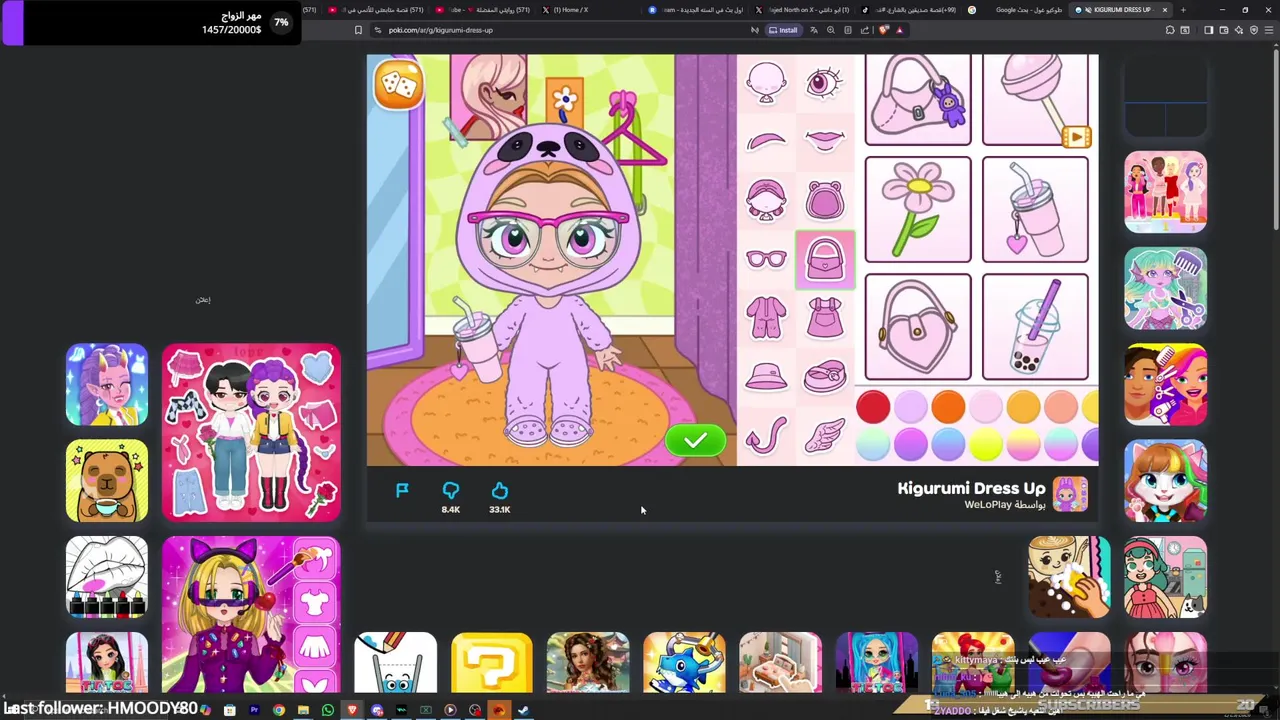Choose the overall dress category
The height and width of the screenshot is (720, 1280).
point(824,318)
